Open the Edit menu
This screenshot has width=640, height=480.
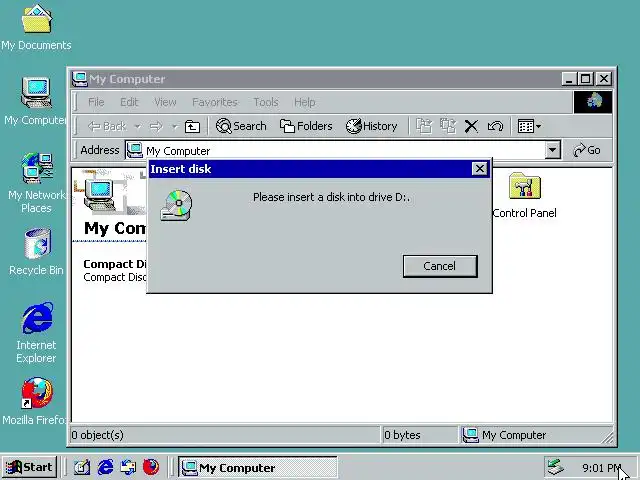(129, 102)
